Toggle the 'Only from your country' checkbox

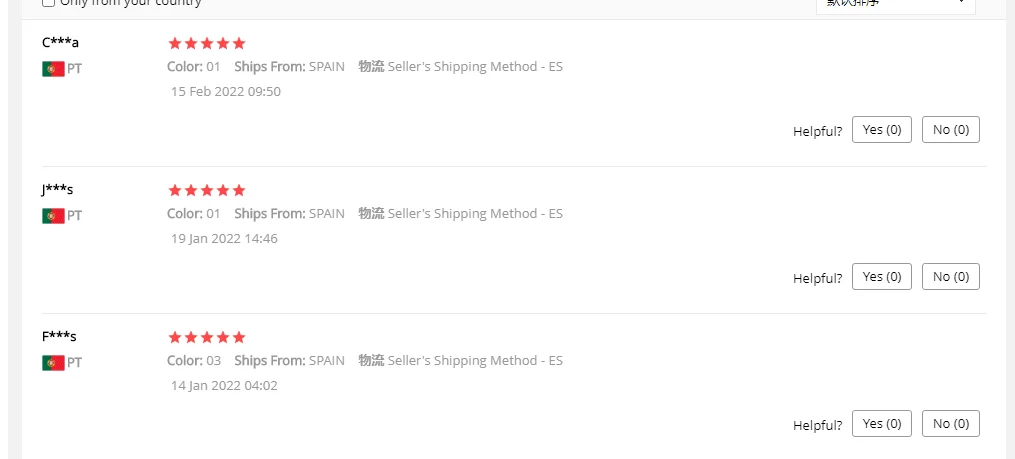click(48, 3)
